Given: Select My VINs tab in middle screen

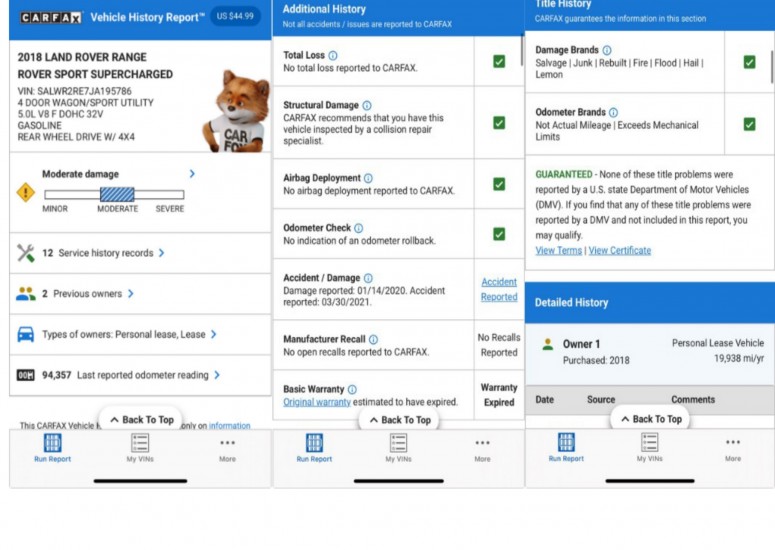Looking at the screenshot, I should [x=398, y=448].
